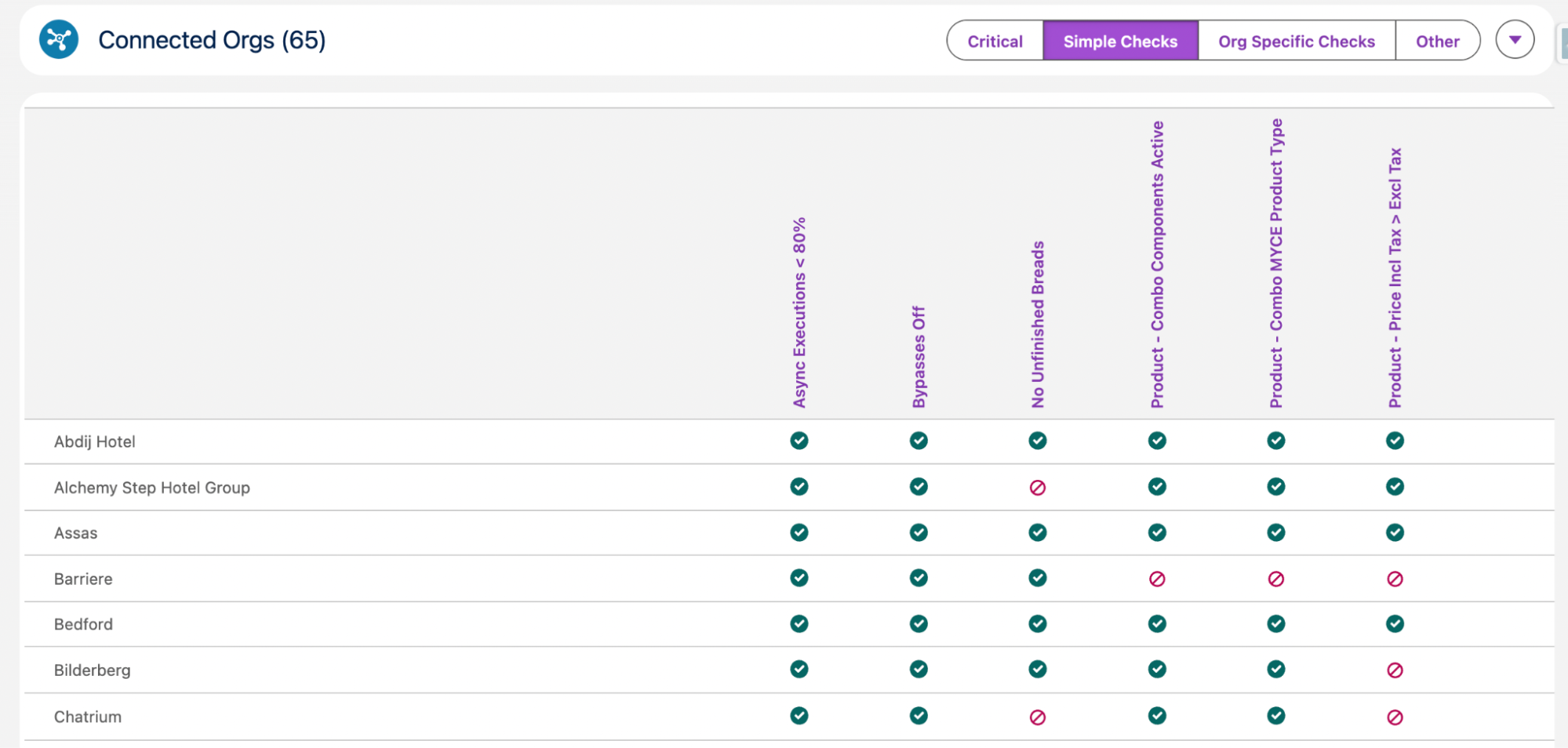Switch to the Org Specific Checks tab
Image resolution: width=1568 pixels, height=748 pixels.
point(1296,41)
